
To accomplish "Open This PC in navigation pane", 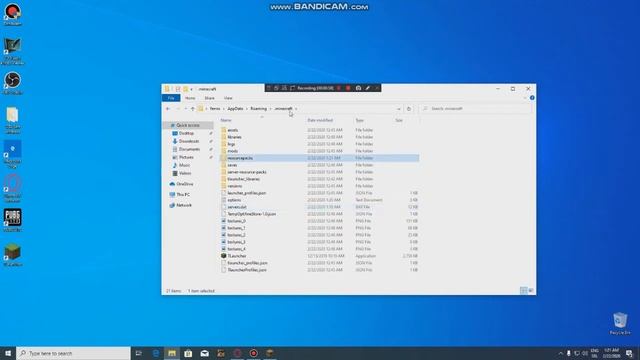I will tap(183, 195).
